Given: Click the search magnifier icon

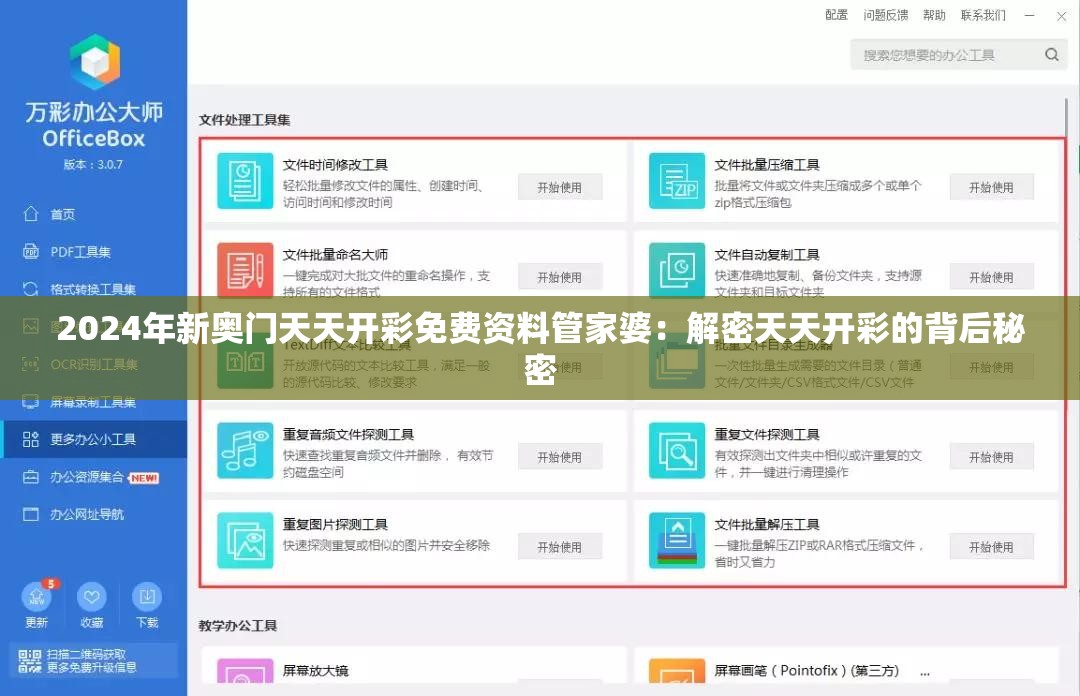Looking at the screenshot, I should 1051,54.
